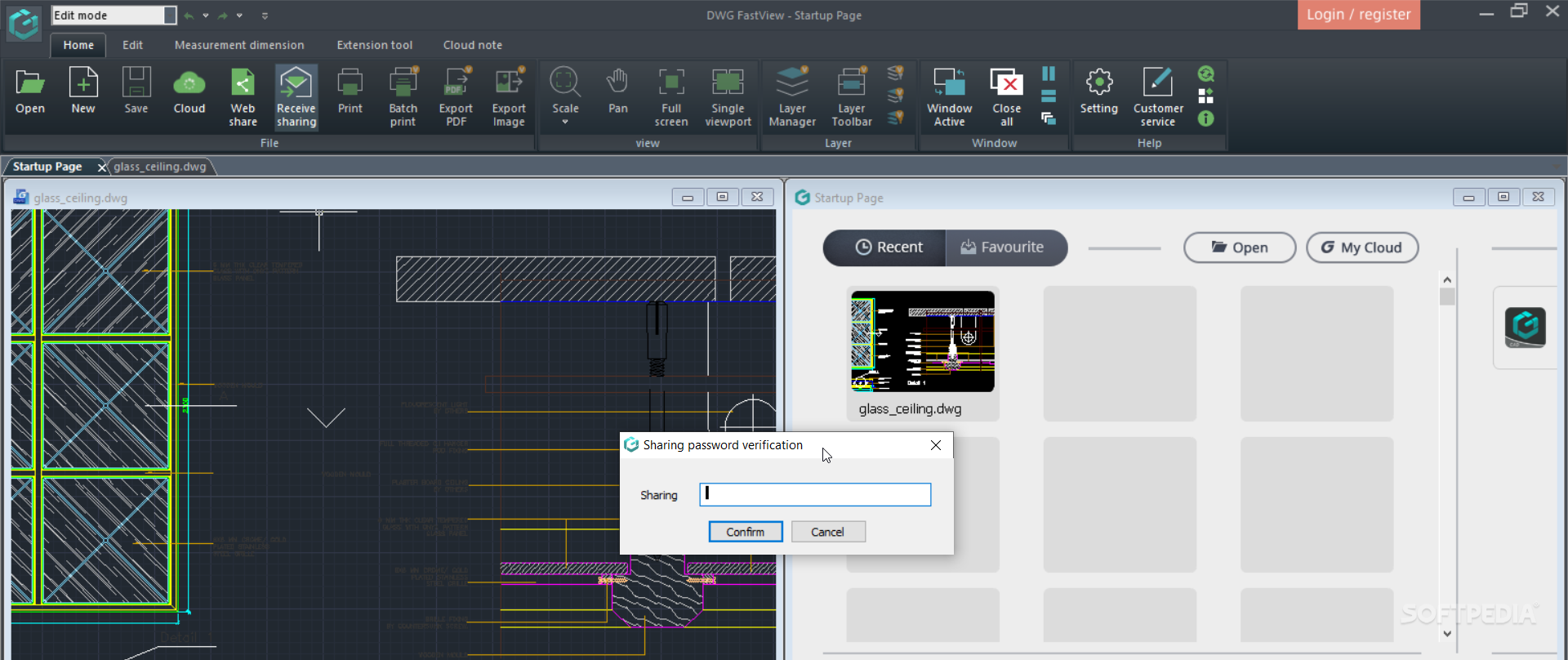This screenshot has height=660, width=1568.
Task: Open the Cloud note tab
Action: pos(473,45)
